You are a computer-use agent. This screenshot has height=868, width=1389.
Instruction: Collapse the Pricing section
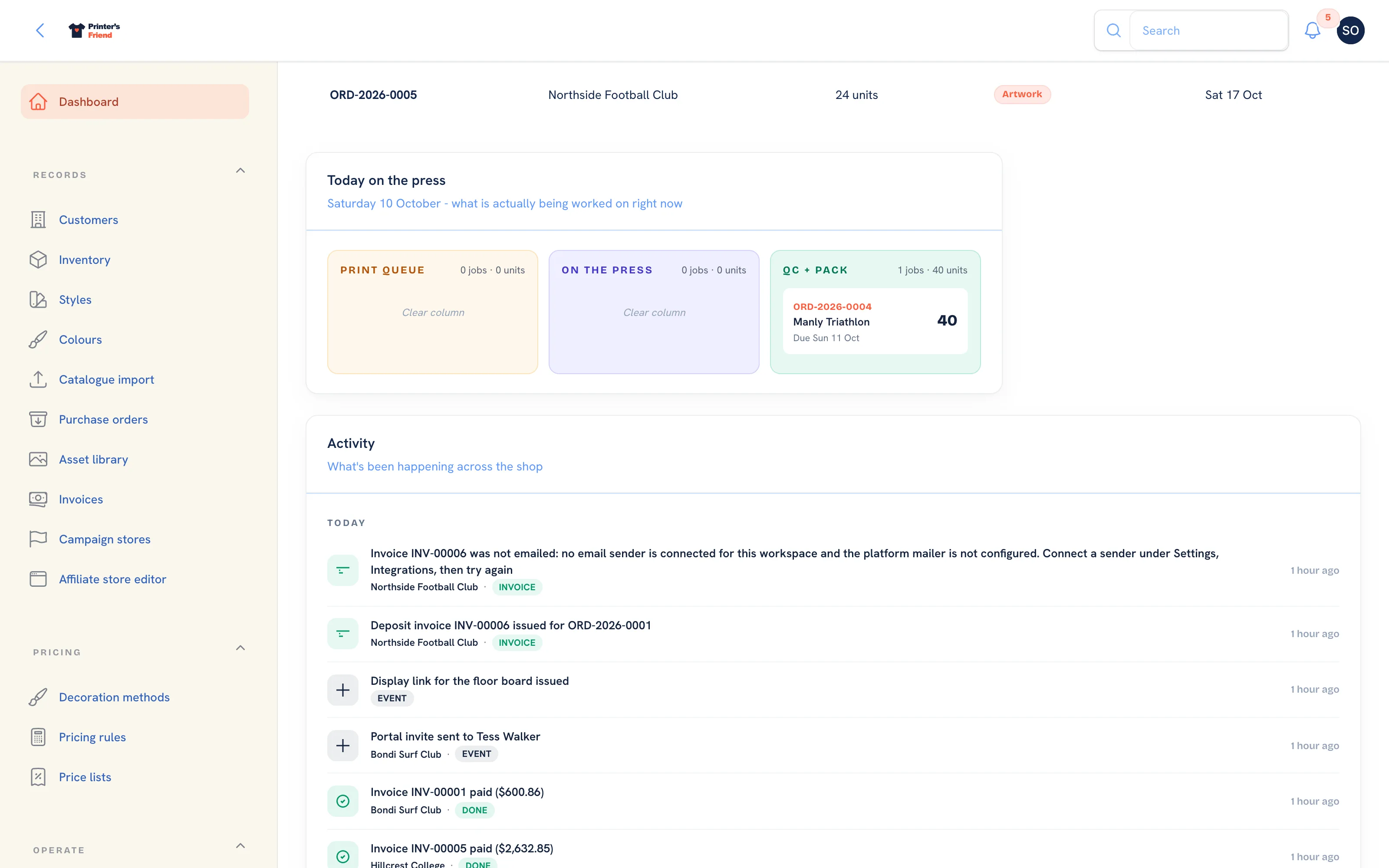240,648
